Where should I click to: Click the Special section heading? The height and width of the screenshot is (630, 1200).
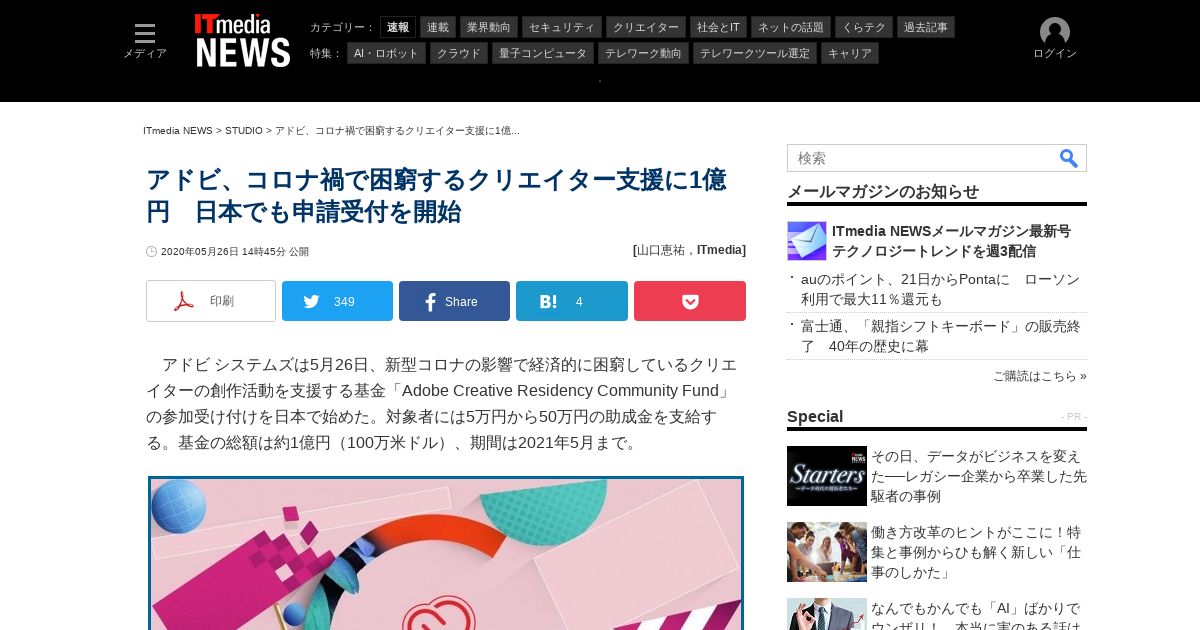coord(815,417)
